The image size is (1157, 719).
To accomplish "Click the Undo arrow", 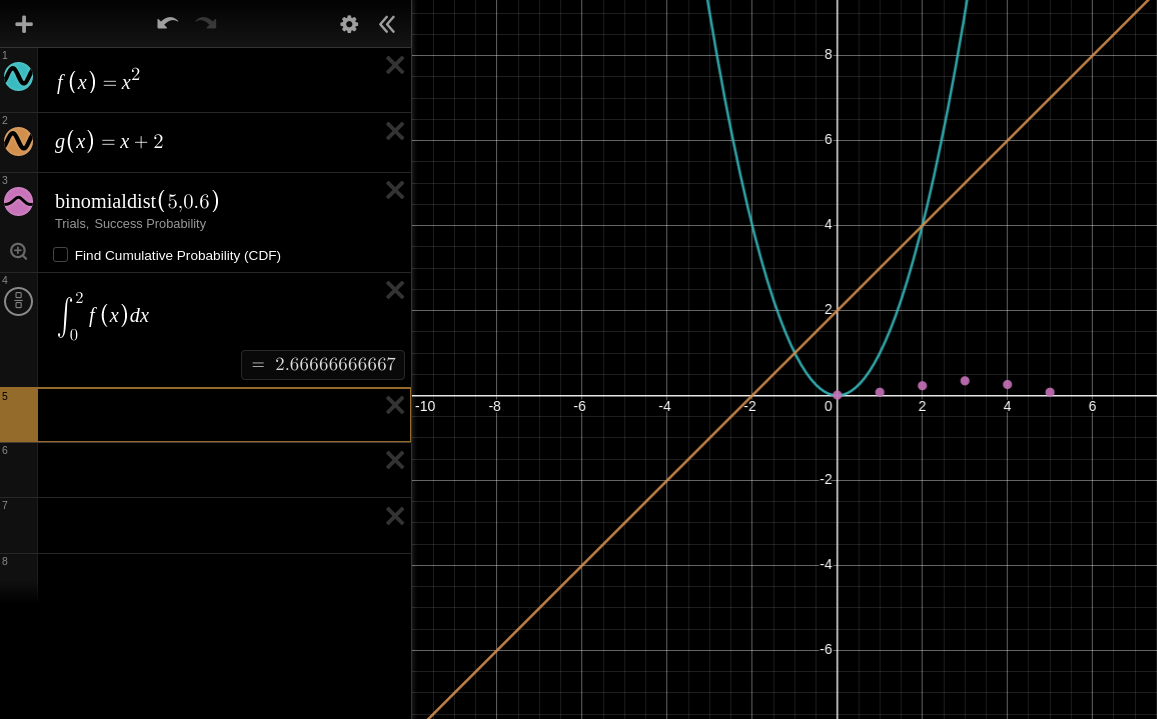I will tap(167, 24).
